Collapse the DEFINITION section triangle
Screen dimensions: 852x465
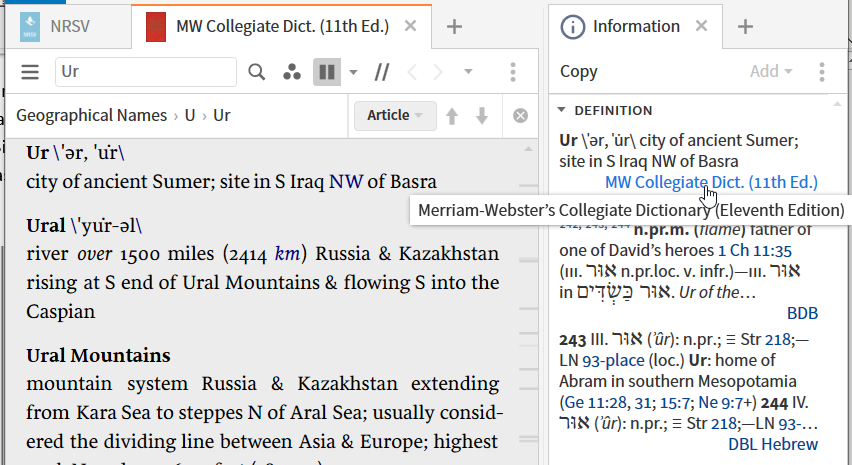(x=562, y=110)
